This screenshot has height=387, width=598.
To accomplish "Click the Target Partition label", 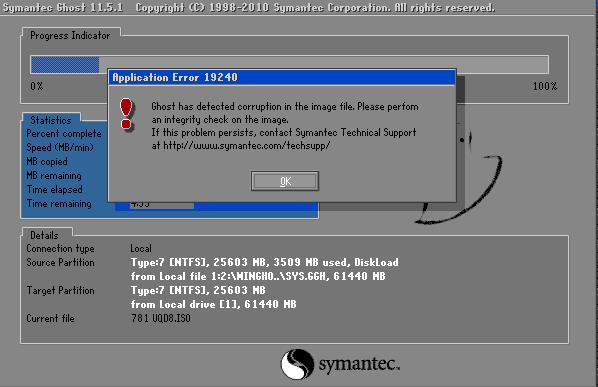I will [60, 291].
